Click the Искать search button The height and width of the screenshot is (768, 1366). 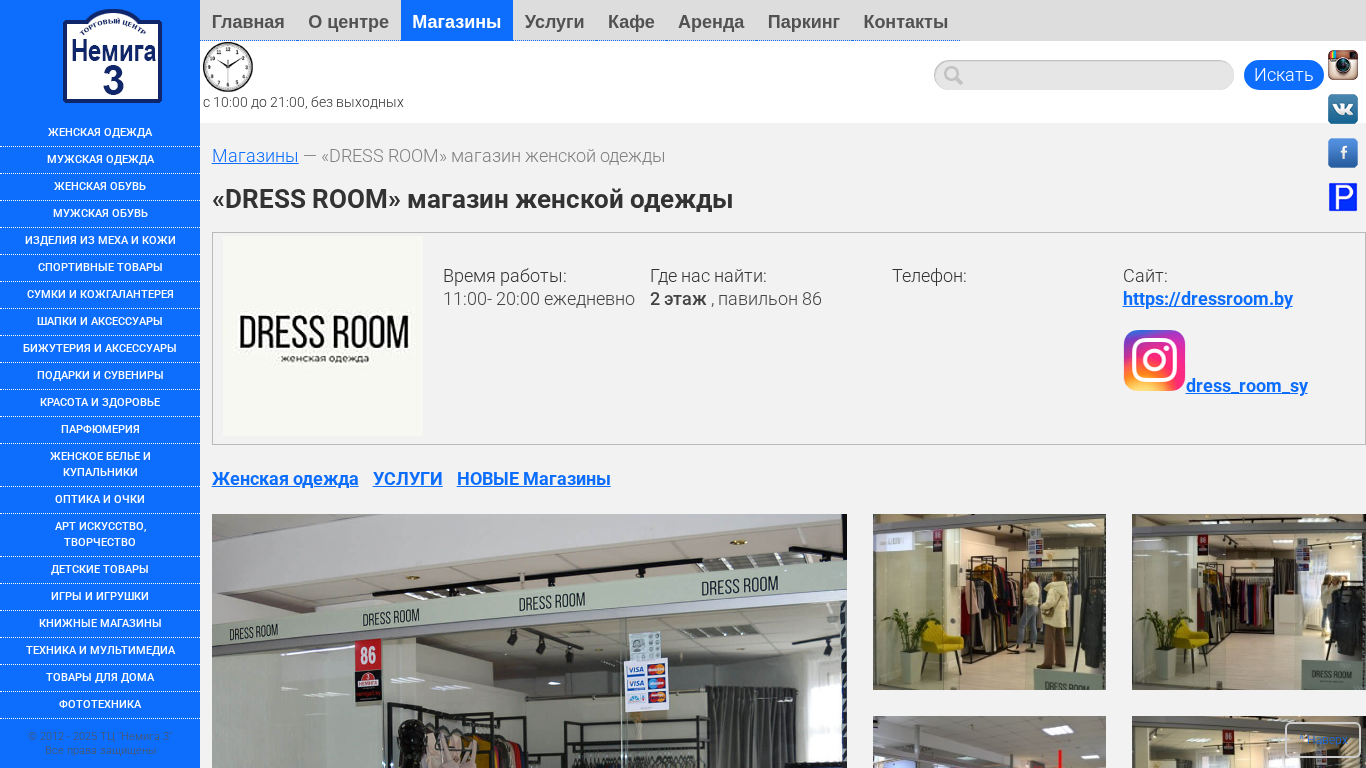click(1284, 75)
